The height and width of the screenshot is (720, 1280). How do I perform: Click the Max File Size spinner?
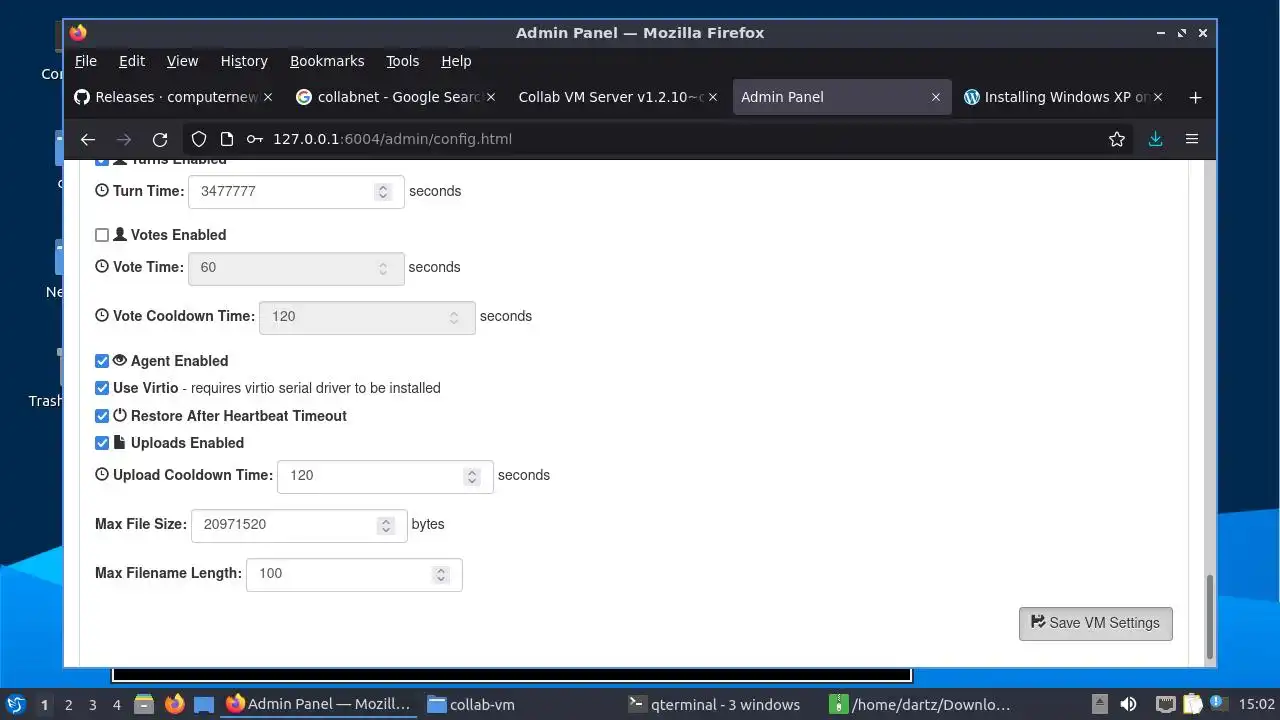386,525
